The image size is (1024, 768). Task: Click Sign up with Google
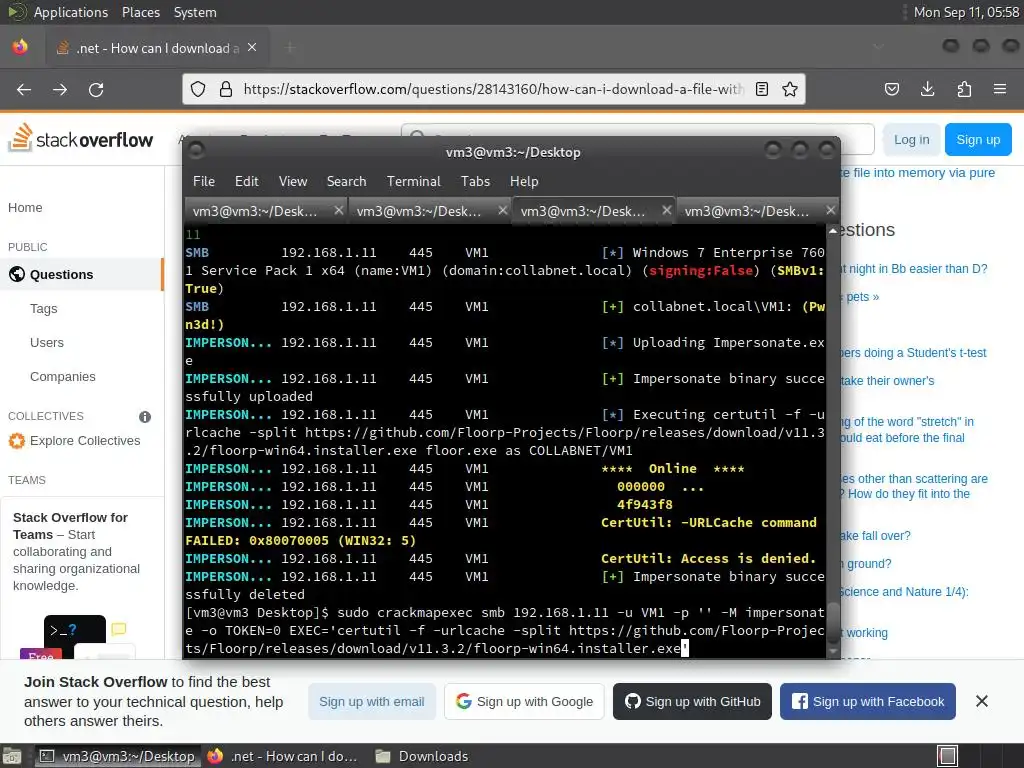point(524,701)
